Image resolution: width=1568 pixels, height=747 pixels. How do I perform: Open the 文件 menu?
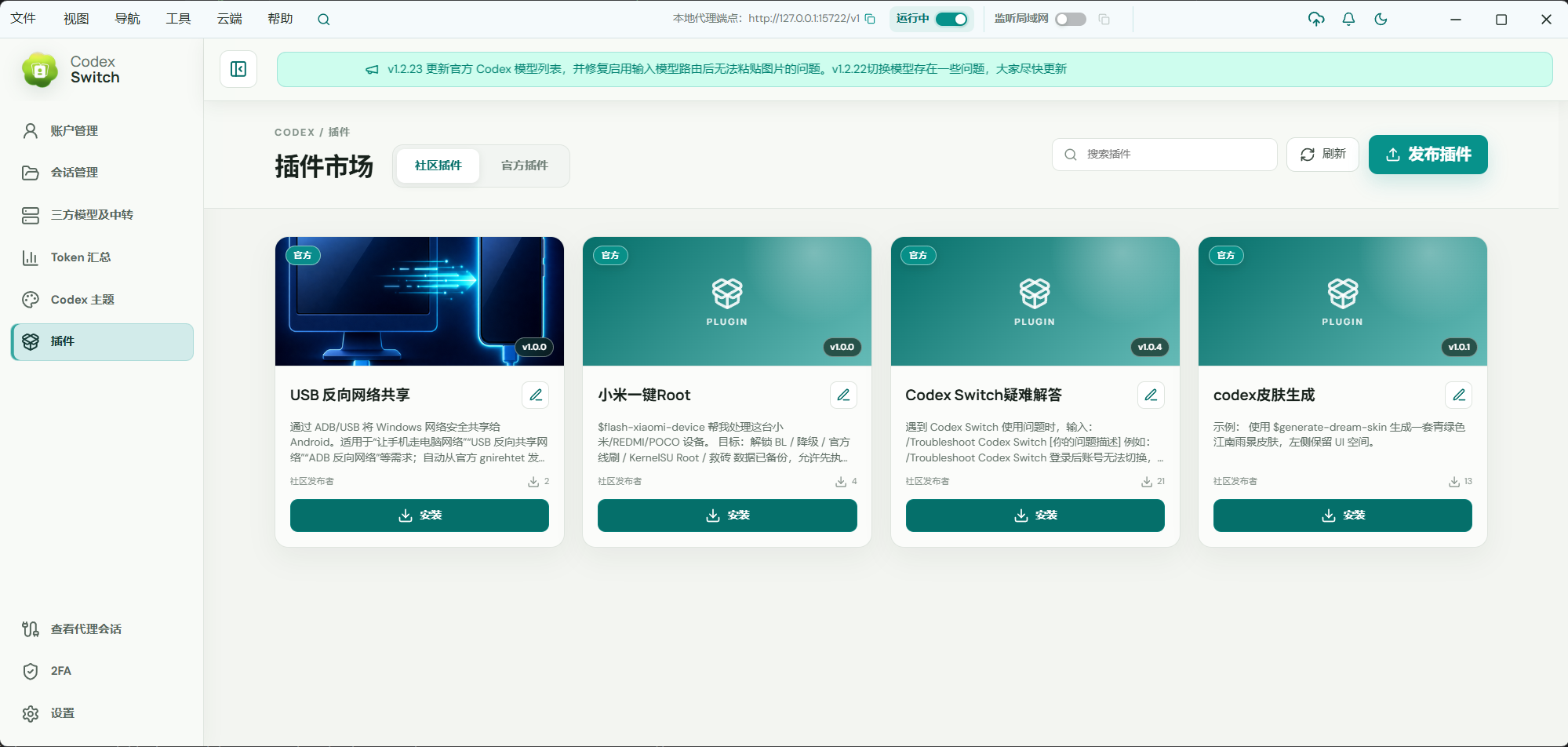(x=23, y=19)
